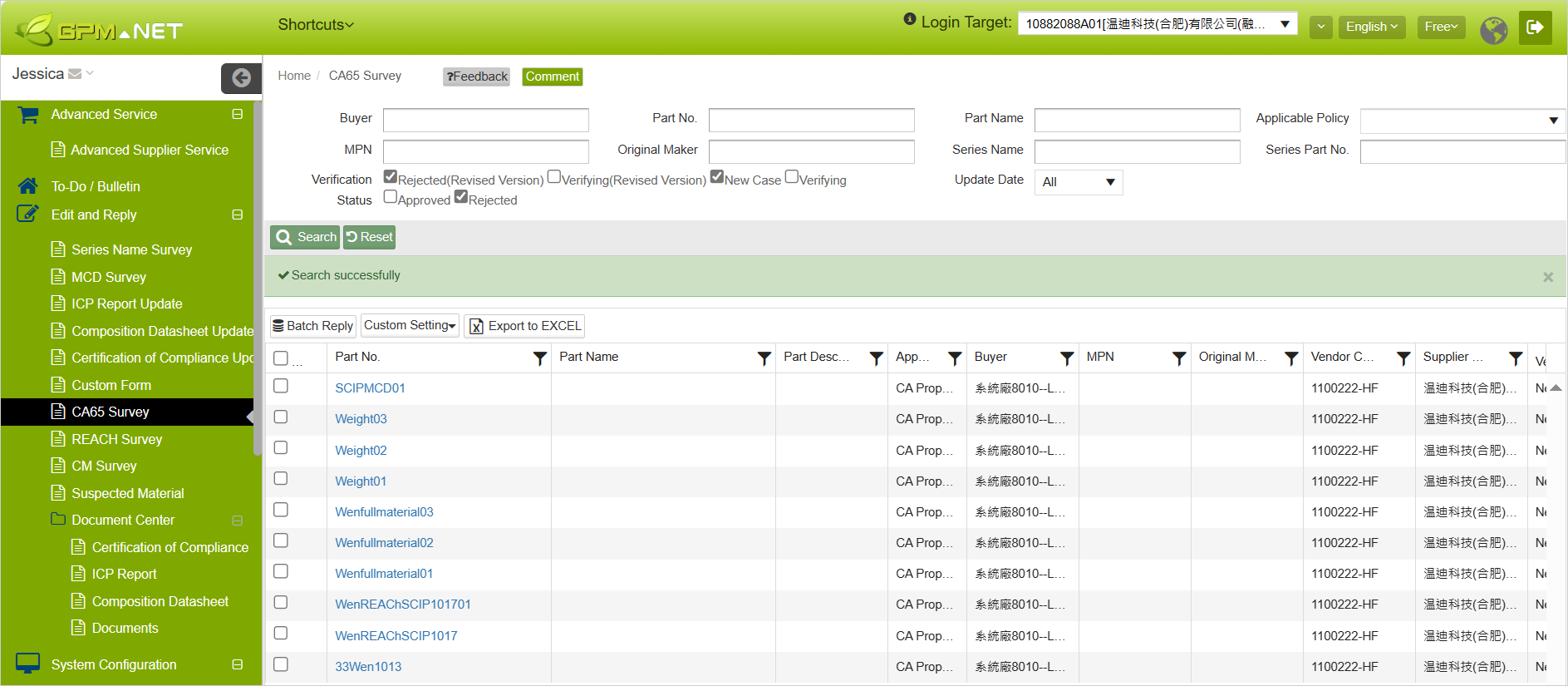Open the Vendor C... column filter

point(1403,358)
